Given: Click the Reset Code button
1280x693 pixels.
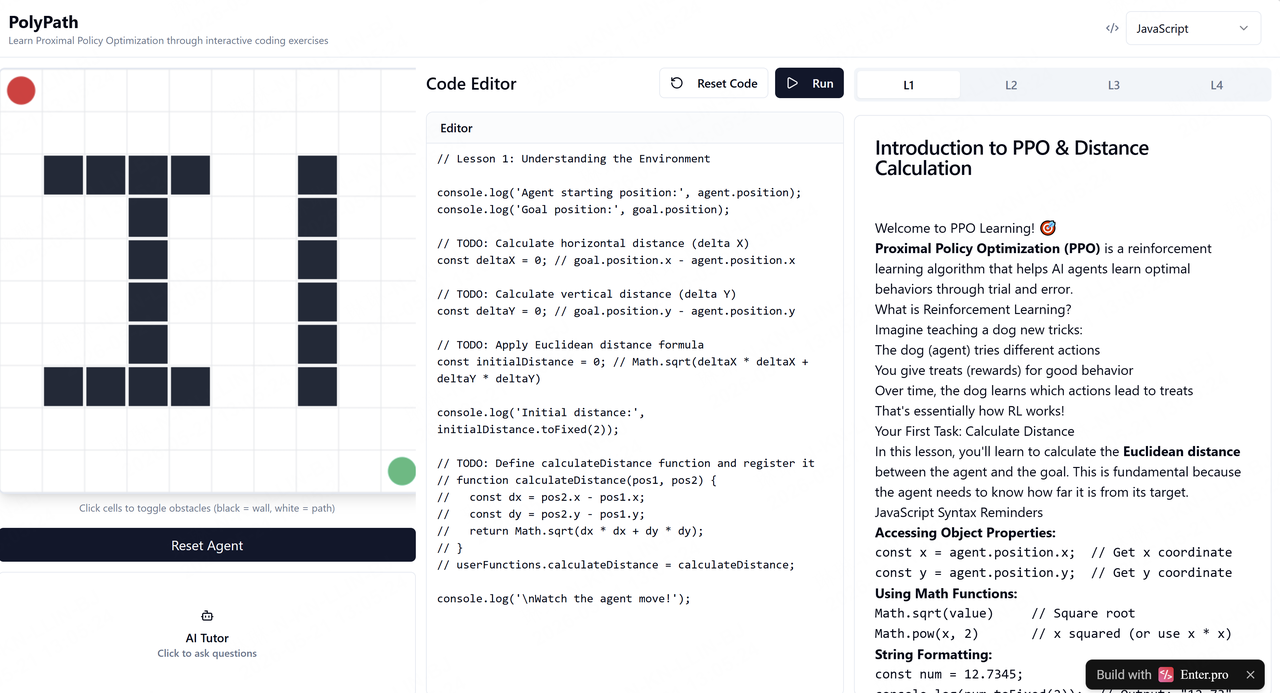Looking at the screenshot, I should (714, 83).
